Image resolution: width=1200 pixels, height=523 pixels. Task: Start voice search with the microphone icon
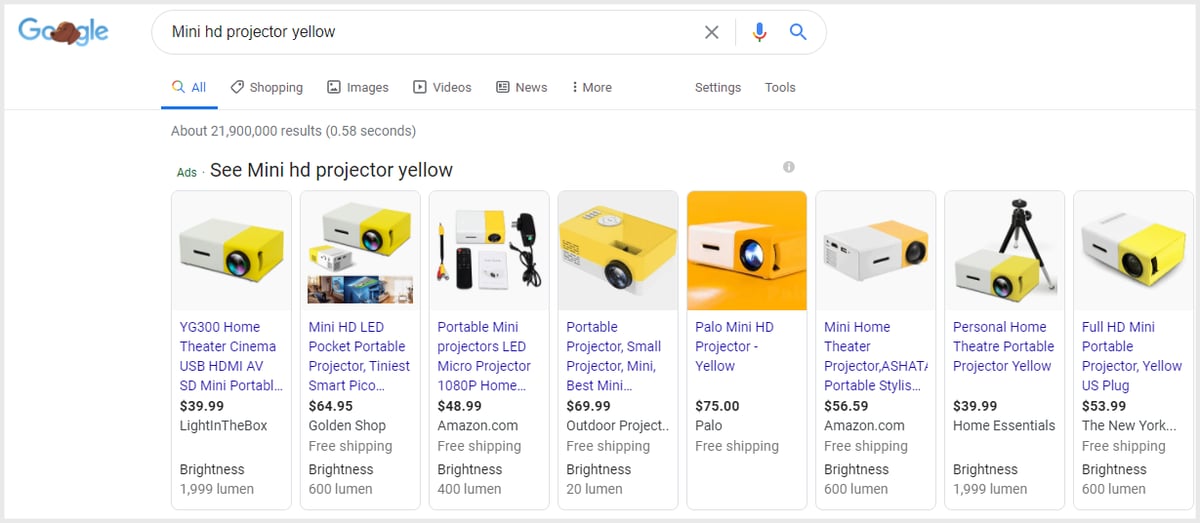point(759,32)
